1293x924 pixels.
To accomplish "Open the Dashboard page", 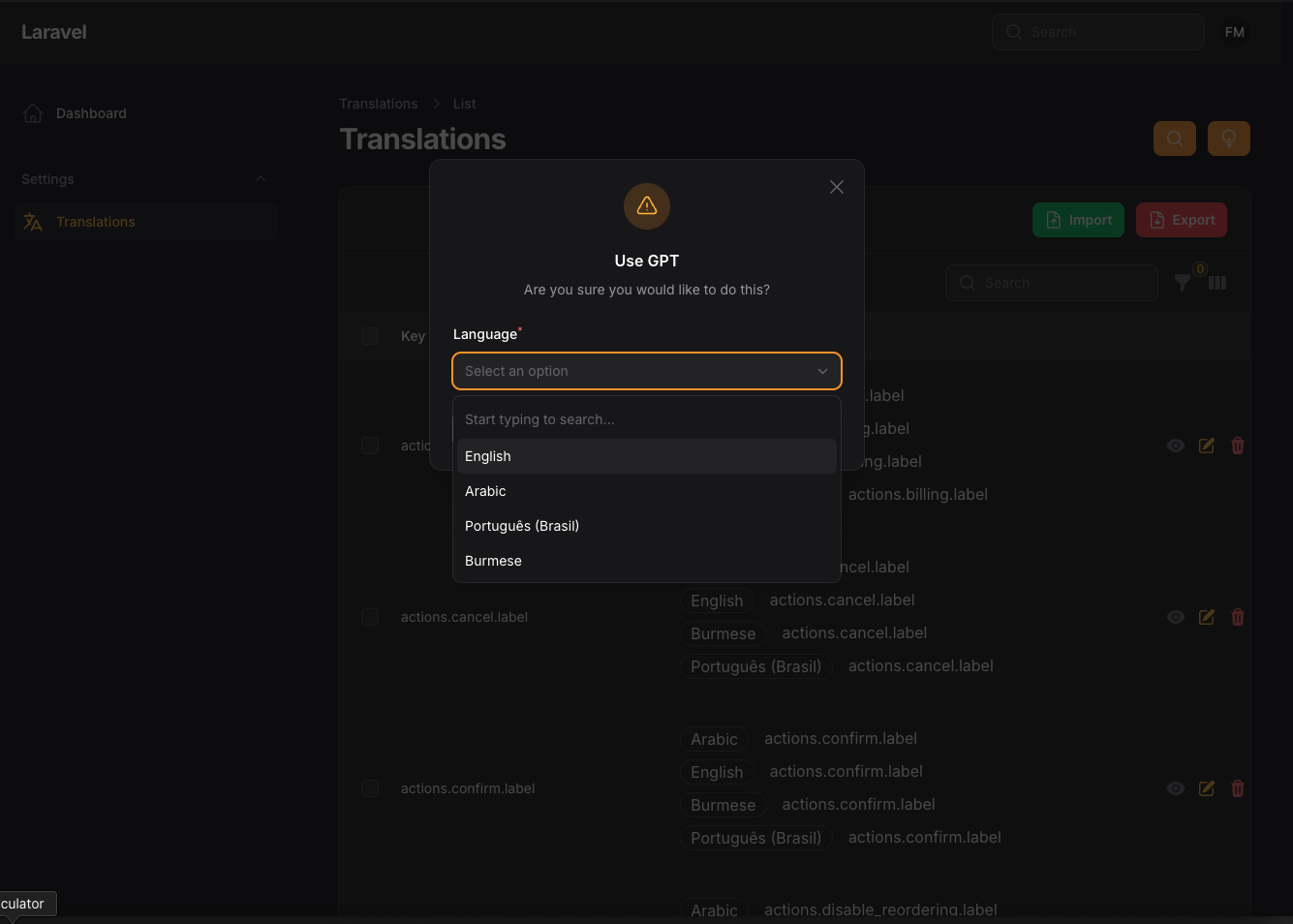I will [x=145, y=113].
